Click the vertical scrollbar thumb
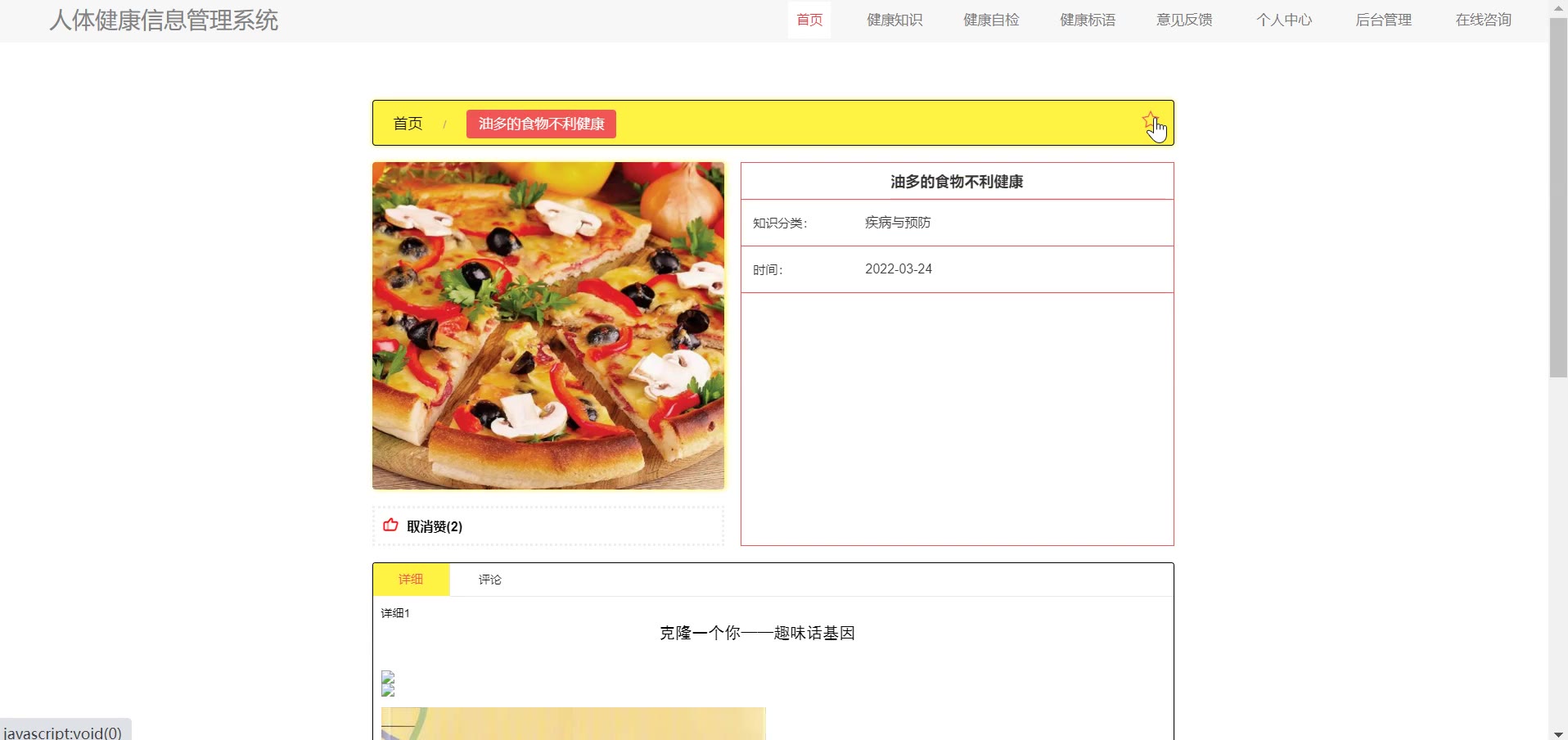 click(x=1558, y=197)
